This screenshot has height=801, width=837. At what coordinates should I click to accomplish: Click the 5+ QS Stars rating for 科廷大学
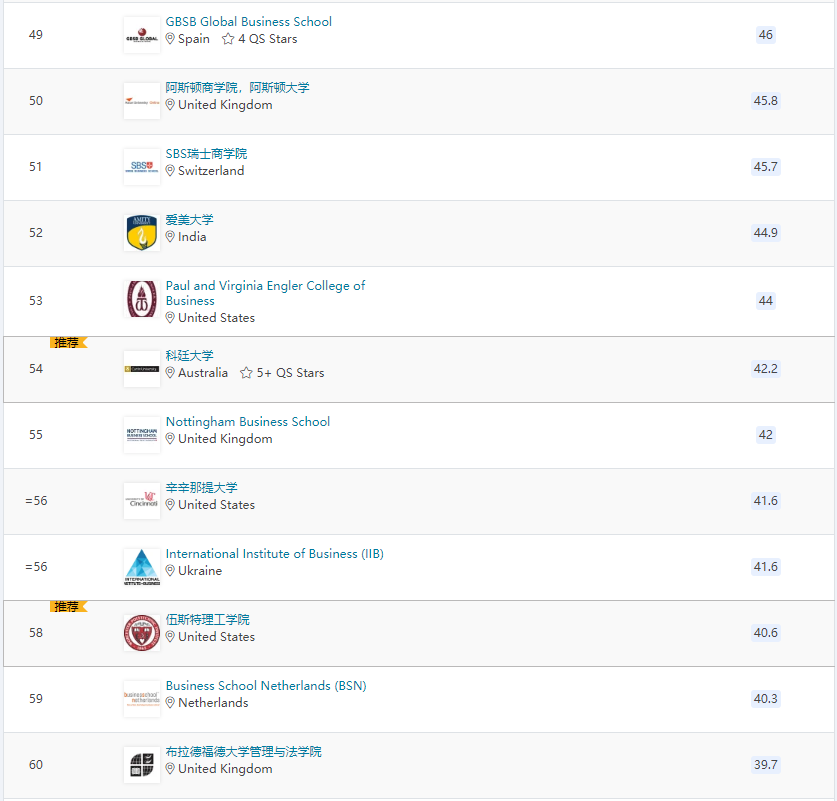pos(282,372)
